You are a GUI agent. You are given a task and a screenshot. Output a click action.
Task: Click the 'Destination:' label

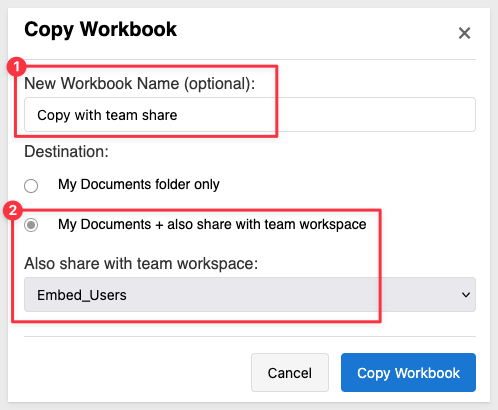point(66,151)
